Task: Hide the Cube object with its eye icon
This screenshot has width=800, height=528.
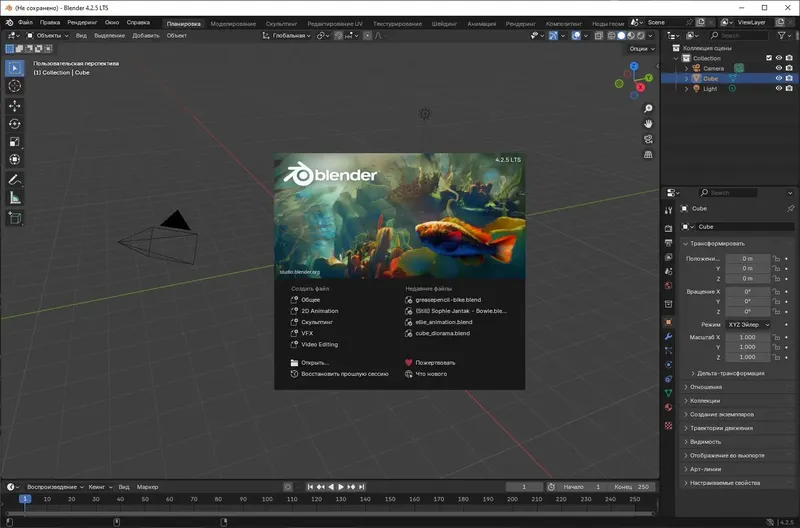Action: point(778,78)
